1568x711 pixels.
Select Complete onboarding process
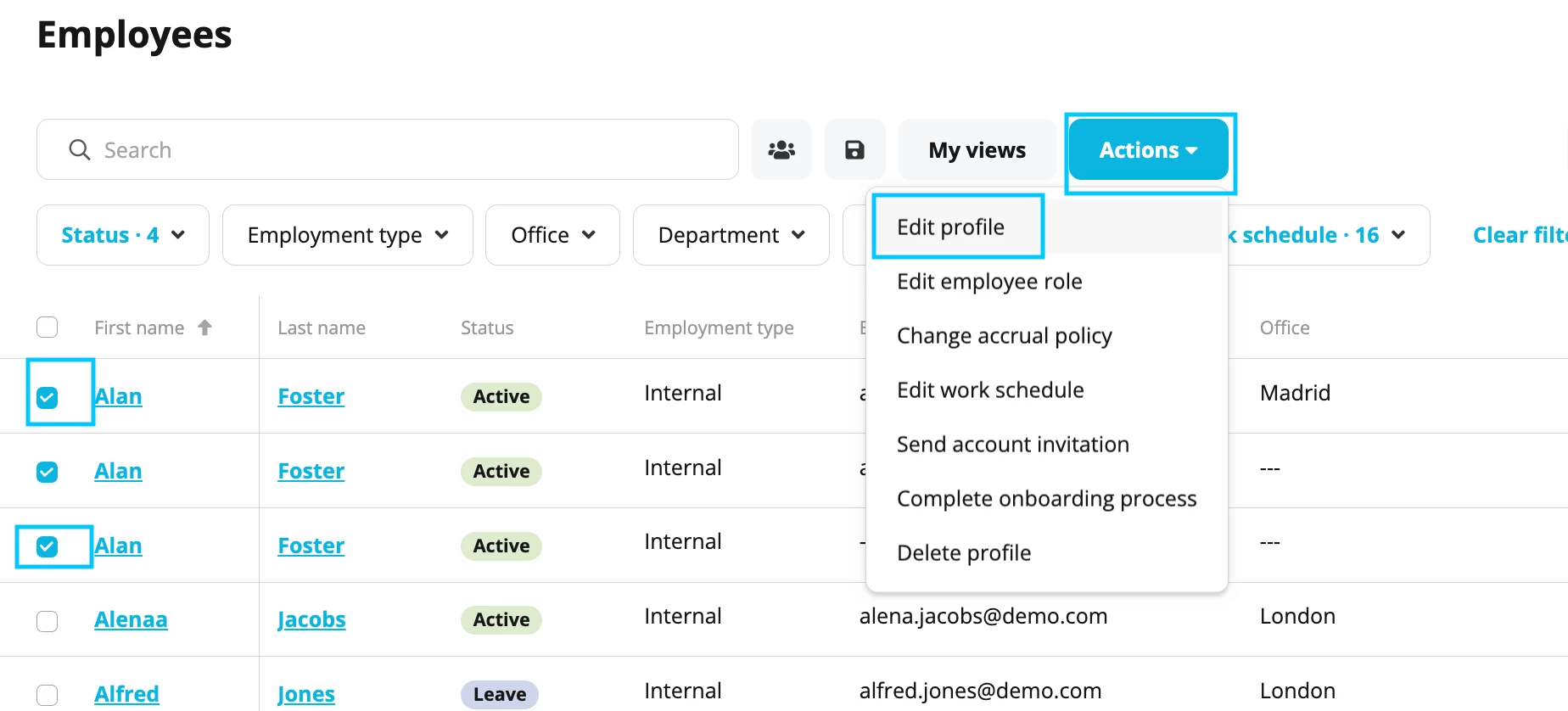1047,499
